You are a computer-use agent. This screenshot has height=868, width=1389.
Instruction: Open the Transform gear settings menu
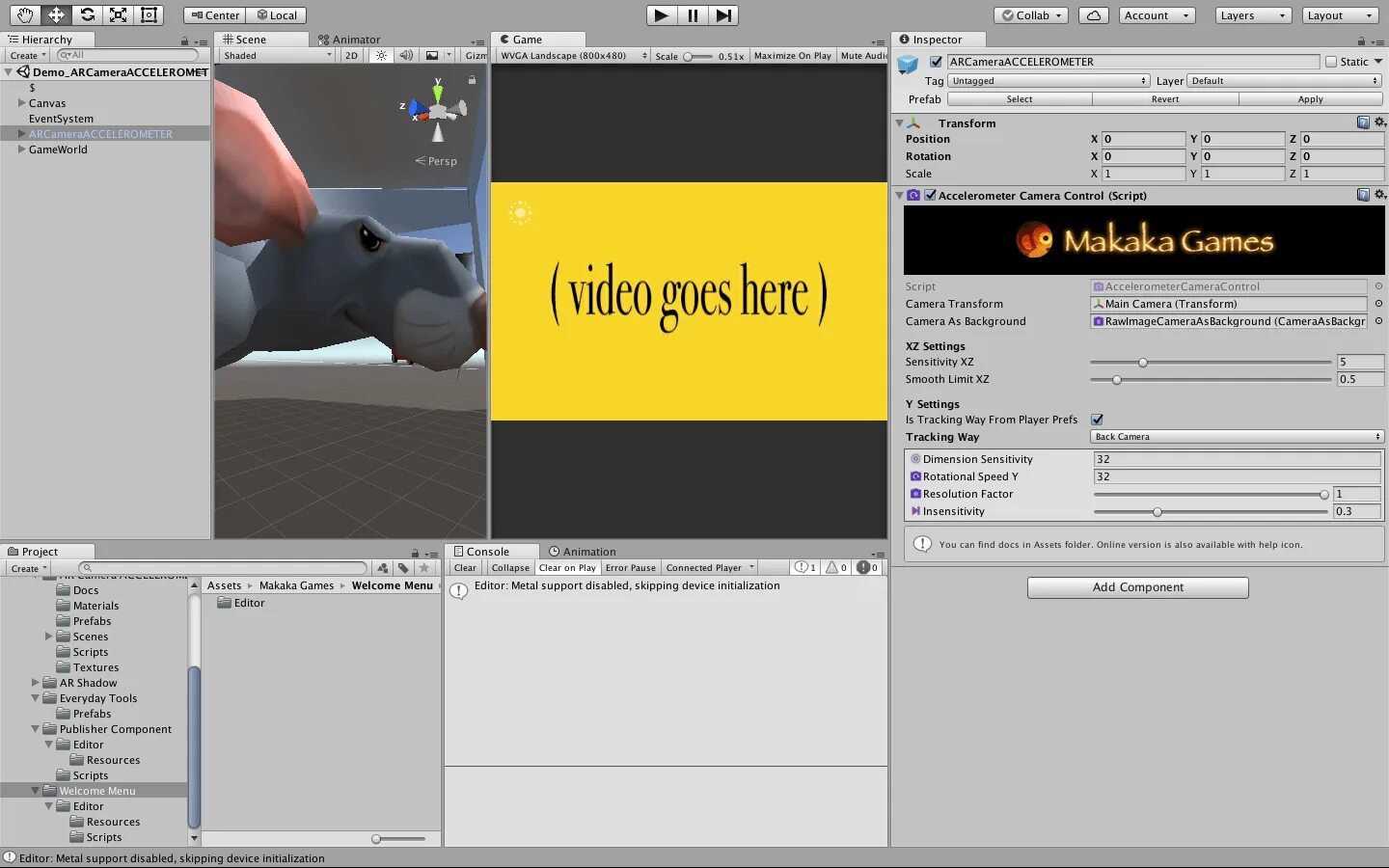click(1379, 122)
